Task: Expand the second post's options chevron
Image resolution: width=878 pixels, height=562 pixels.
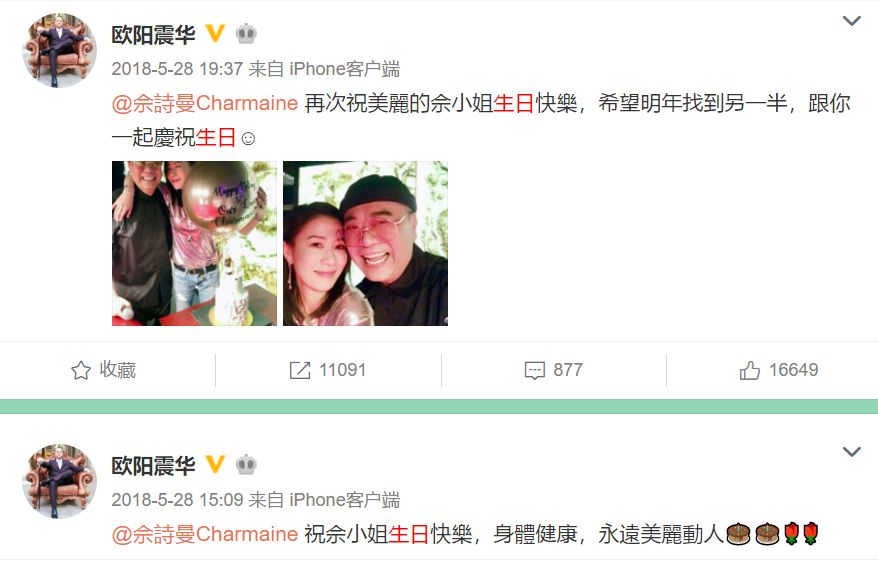Action: click(852, 452)
